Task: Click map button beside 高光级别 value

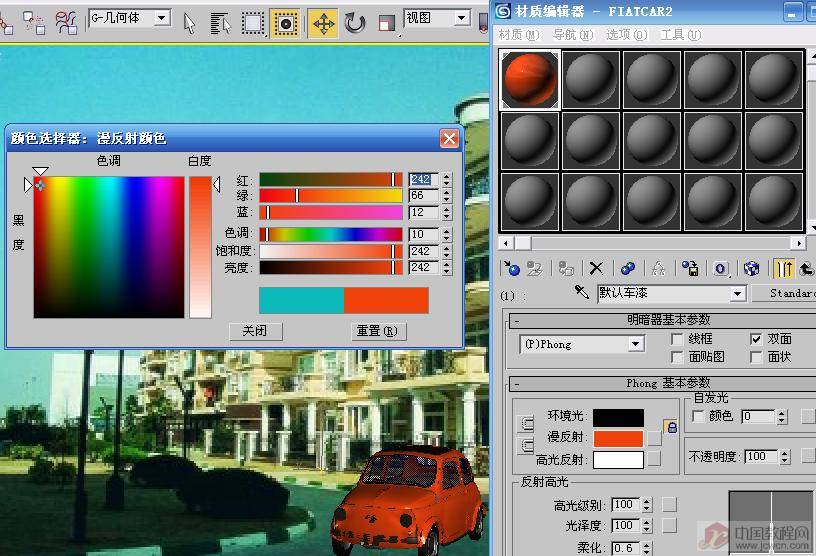Action: pyautogui.click(x=669, y=504)
